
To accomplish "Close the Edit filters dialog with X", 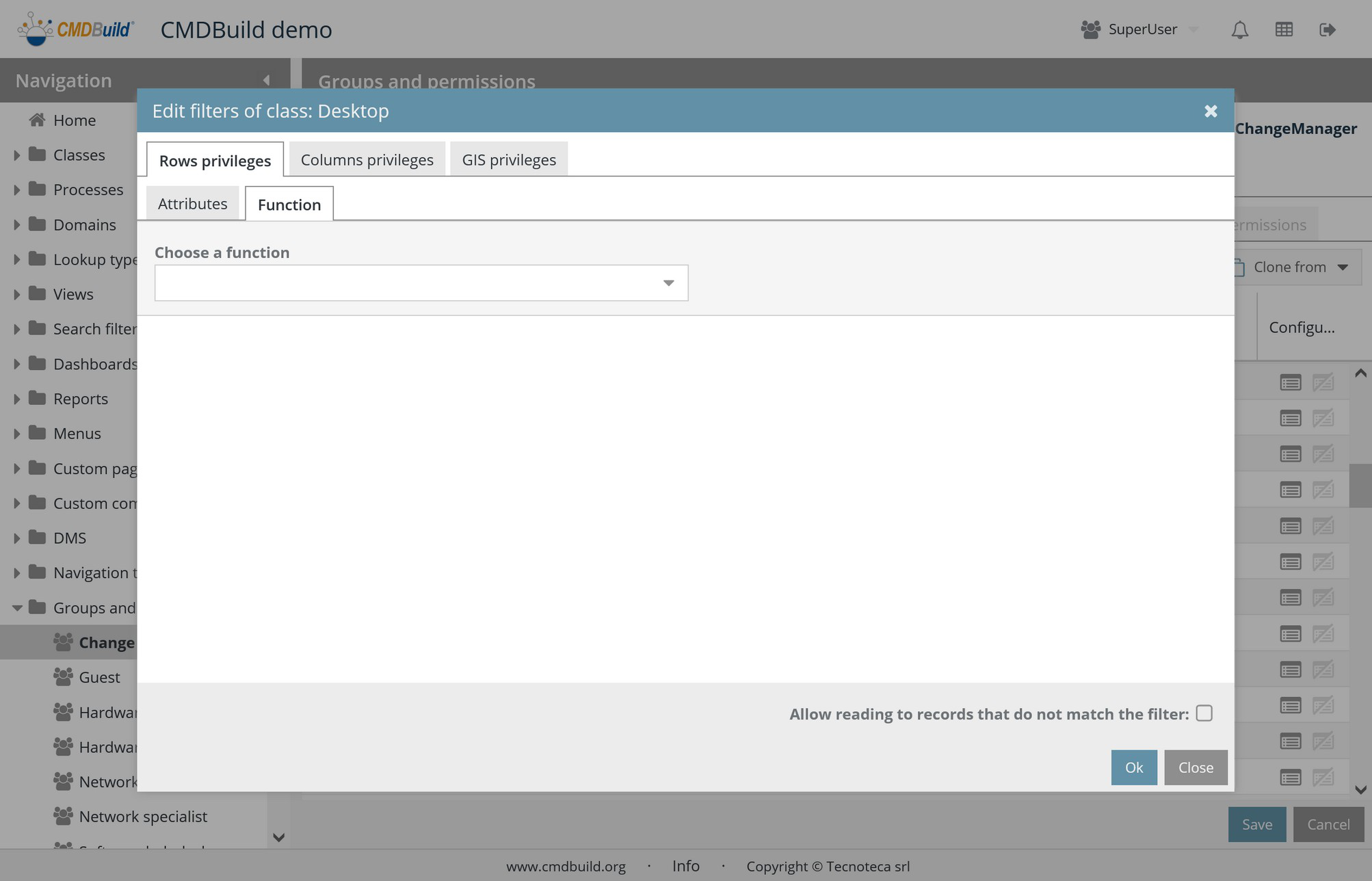I will pos(1211,111).
